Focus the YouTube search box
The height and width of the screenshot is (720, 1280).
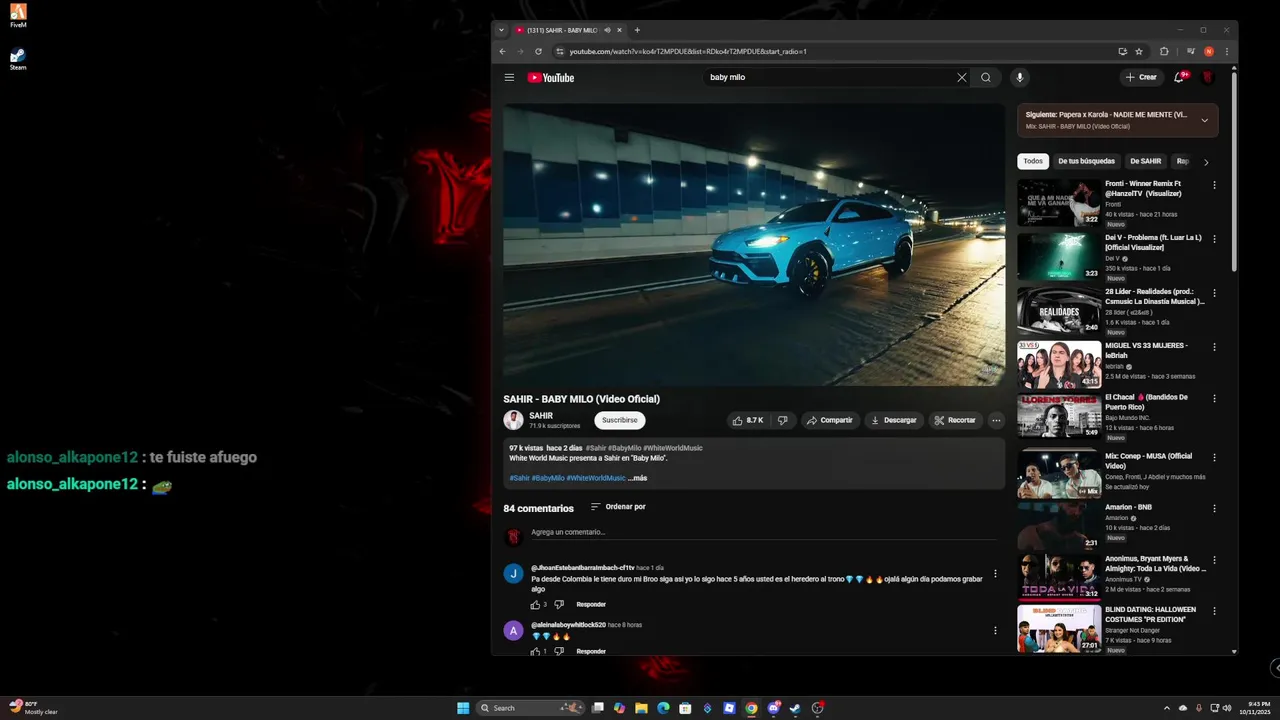click(x=828, y=77)
